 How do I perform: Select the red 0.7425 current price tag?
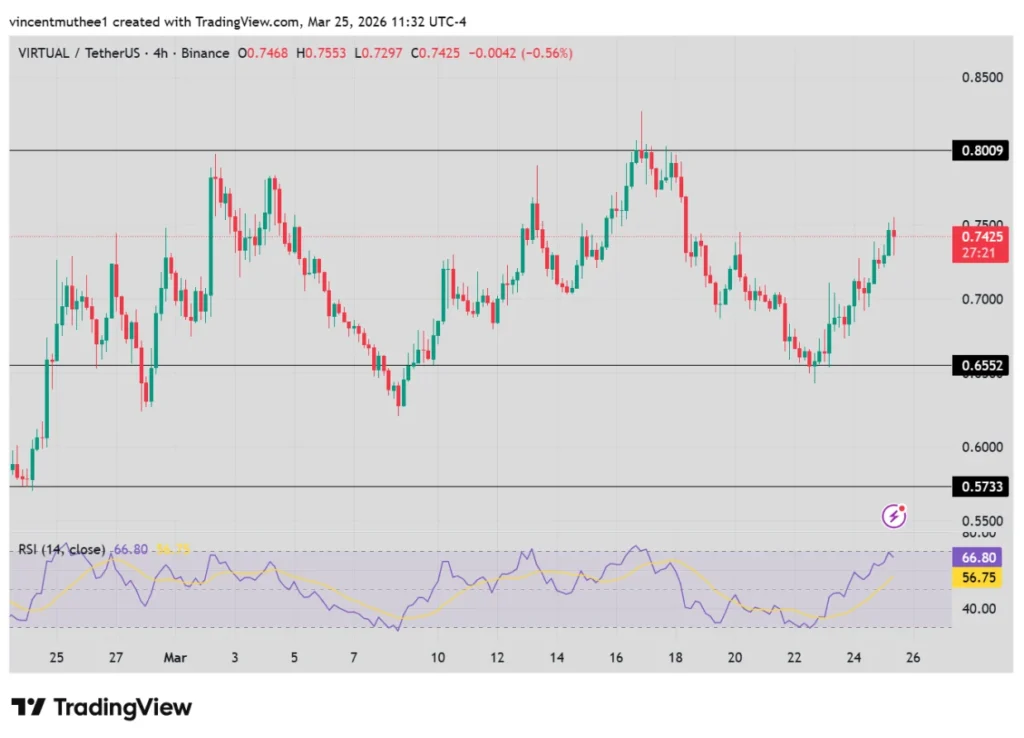[x=980, y=237]
